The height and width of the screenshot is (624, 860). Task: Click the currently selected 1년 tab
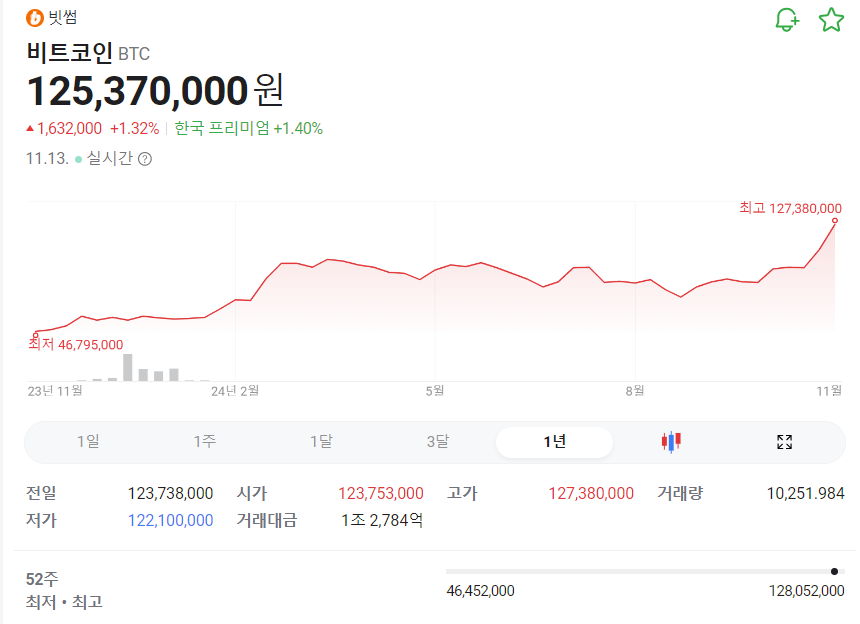[554, 441]
